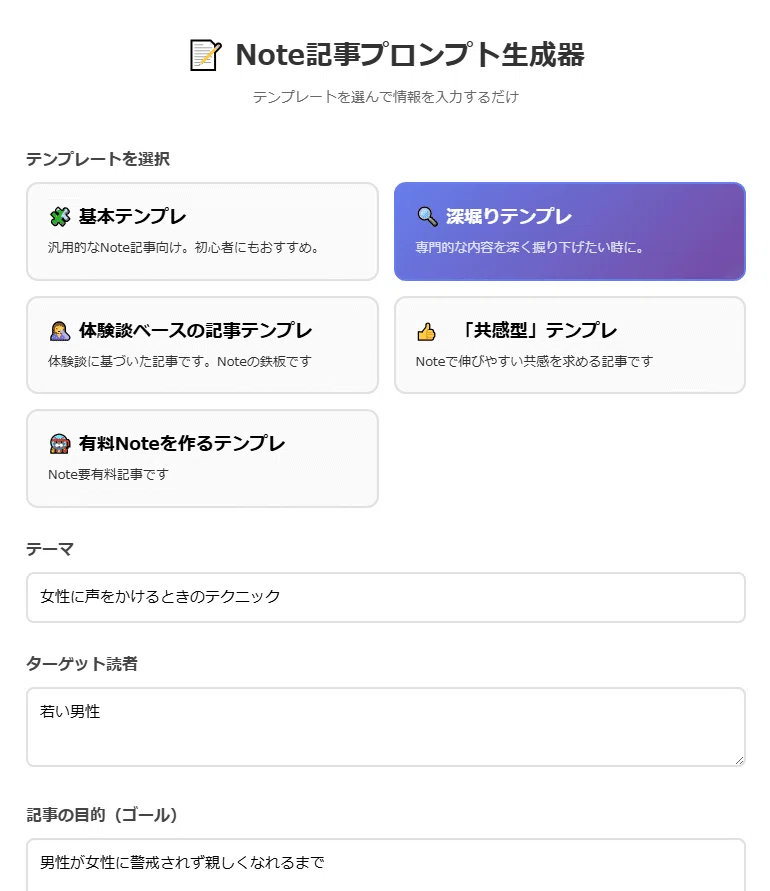The image size is (770, 891).
Task: Select the 基本テンプレ template card
Action: pos(202,231)
